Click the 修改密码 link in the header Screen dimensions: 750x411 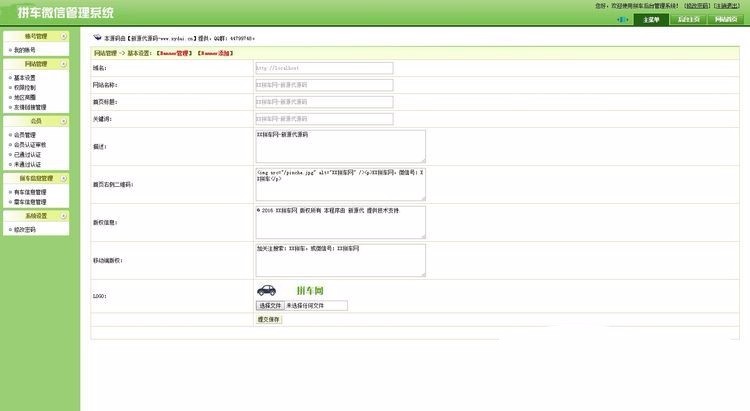[696, 6]
